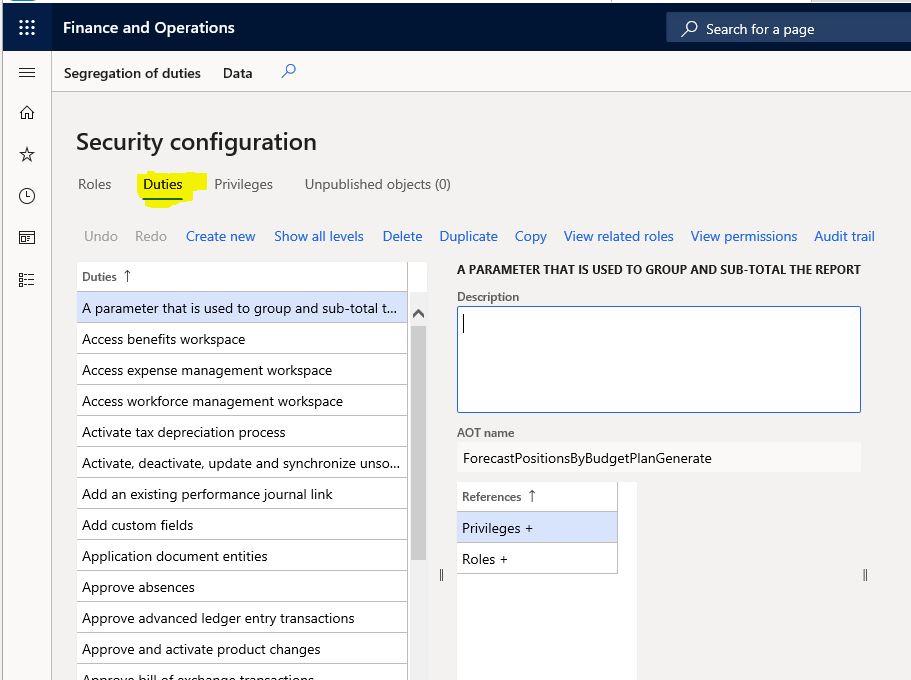Click Create new duty
The height and width of the screenshot is (680, 911).
(221, 237)
